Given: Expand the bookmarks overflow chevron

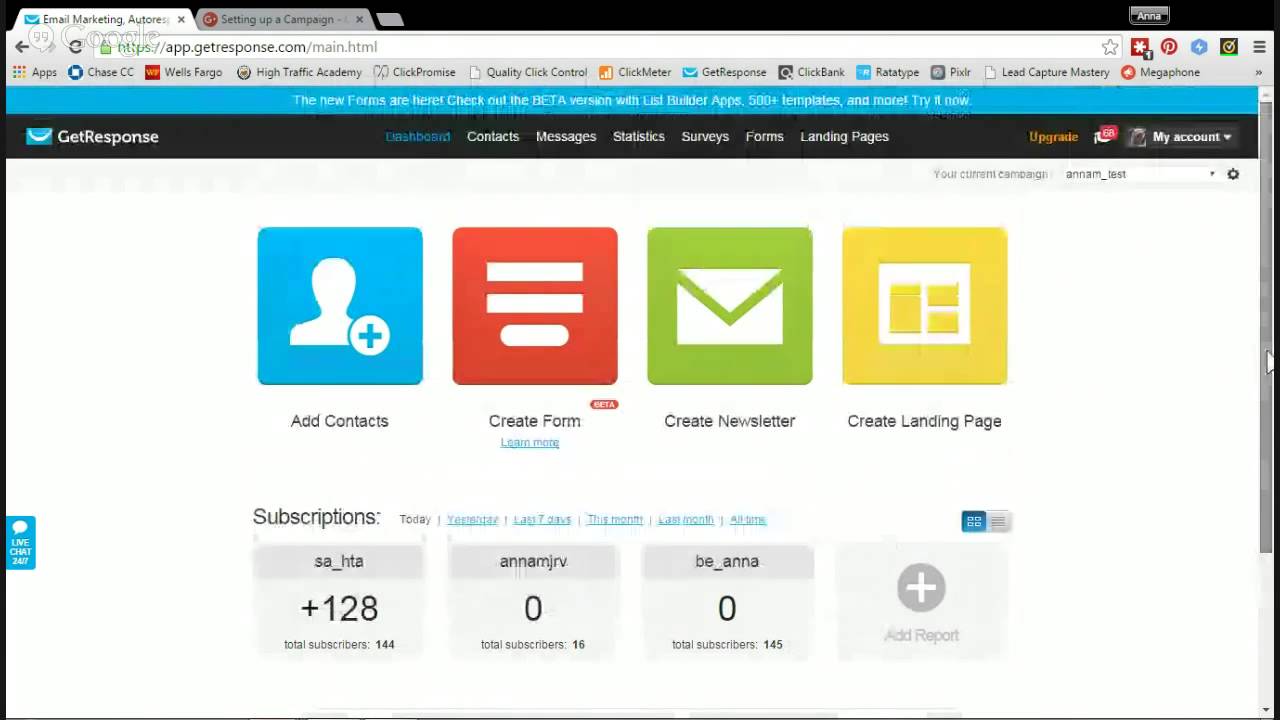Looking at the screenshot, I should click(x=1258, y=72).
